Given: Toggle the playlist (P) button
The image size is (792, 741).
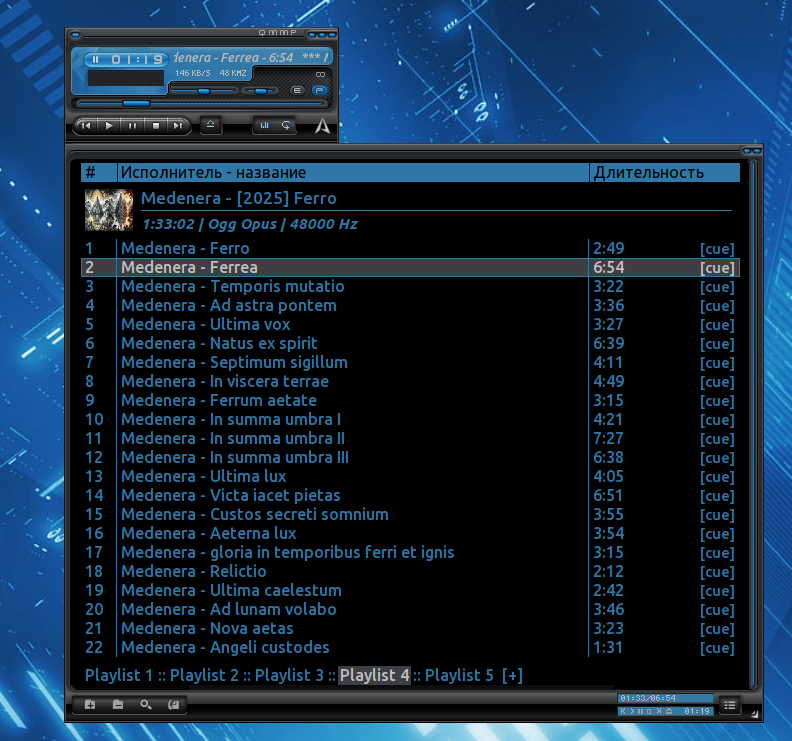Looking at the screenshot, I should [319, 90].
